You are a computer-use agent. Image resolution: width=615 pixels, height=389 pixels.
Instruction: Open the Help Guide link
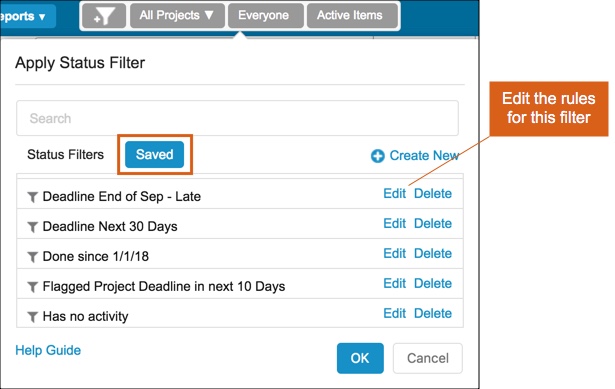pyautogui.click(x=48, y=350)
